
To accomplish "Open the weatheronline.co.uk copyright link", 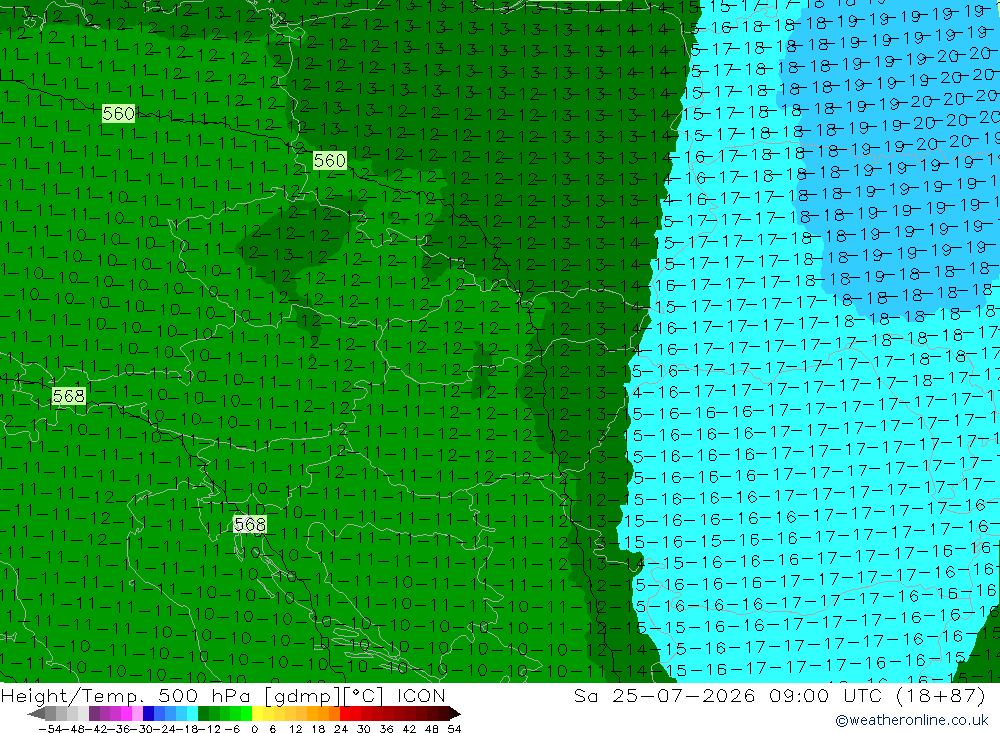I will 911,720.
